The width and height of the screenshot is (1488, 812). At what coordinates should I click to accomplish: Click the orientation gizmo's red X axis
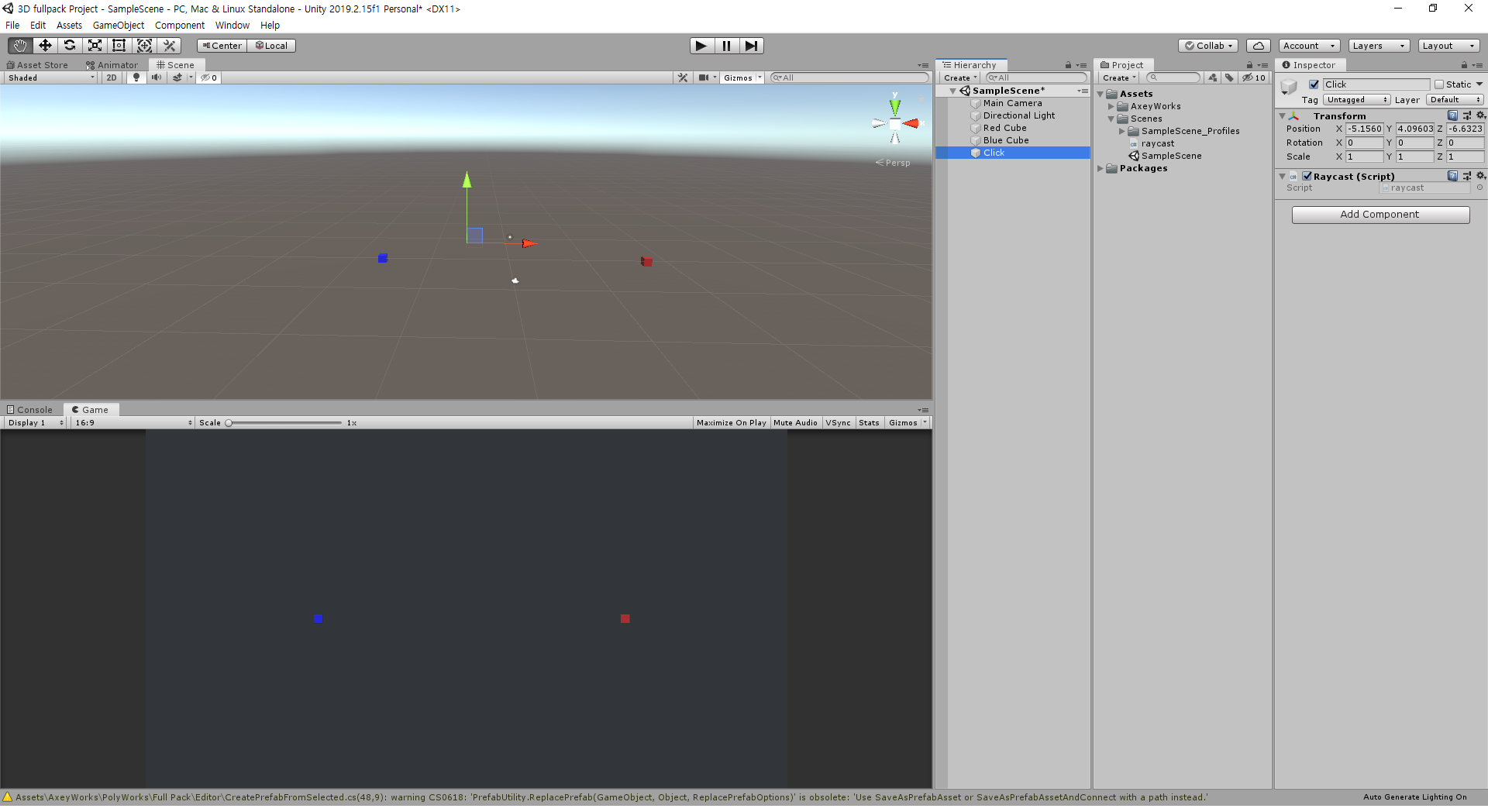tap(911, 123)
